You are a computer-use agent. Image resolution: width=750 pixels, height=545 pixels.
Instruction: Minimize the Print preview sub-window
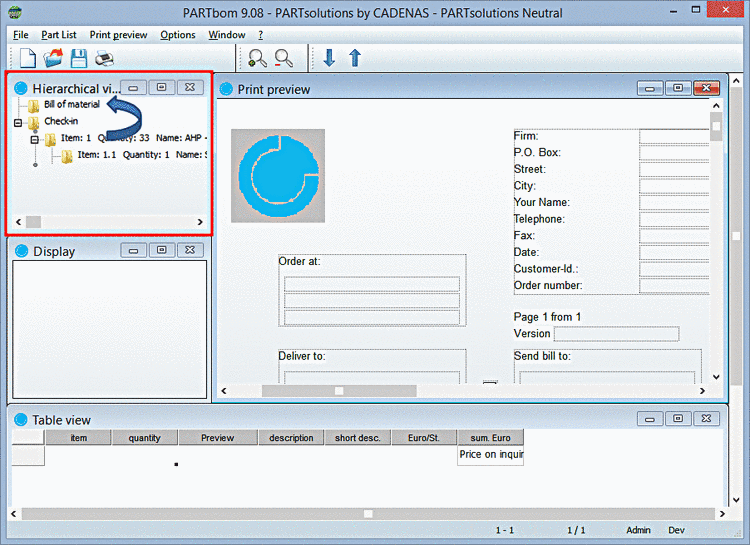650,88
